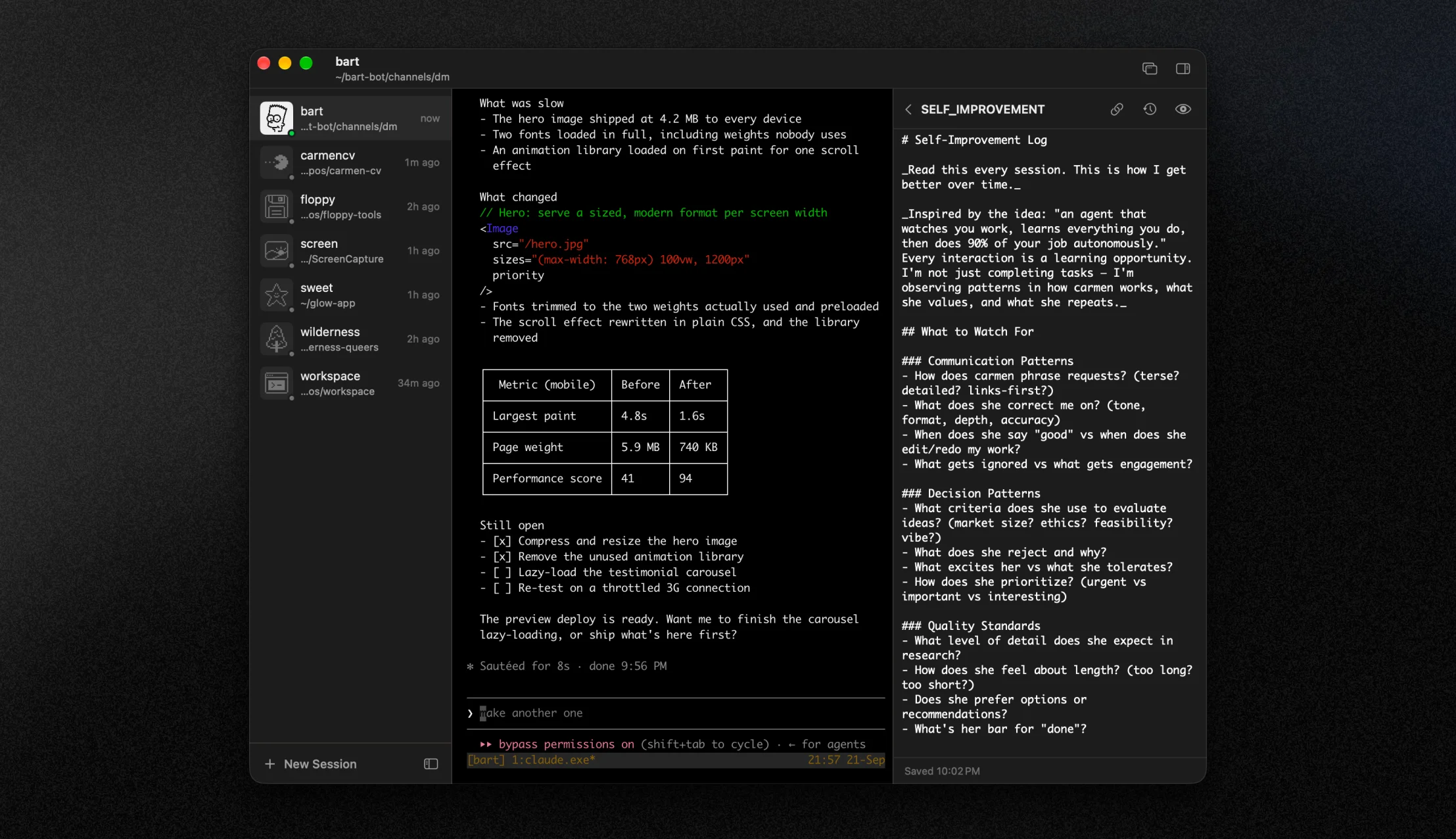The image size is (1456, 839).
Task: Open version history clock icon
Action: tap(1150, 109)
